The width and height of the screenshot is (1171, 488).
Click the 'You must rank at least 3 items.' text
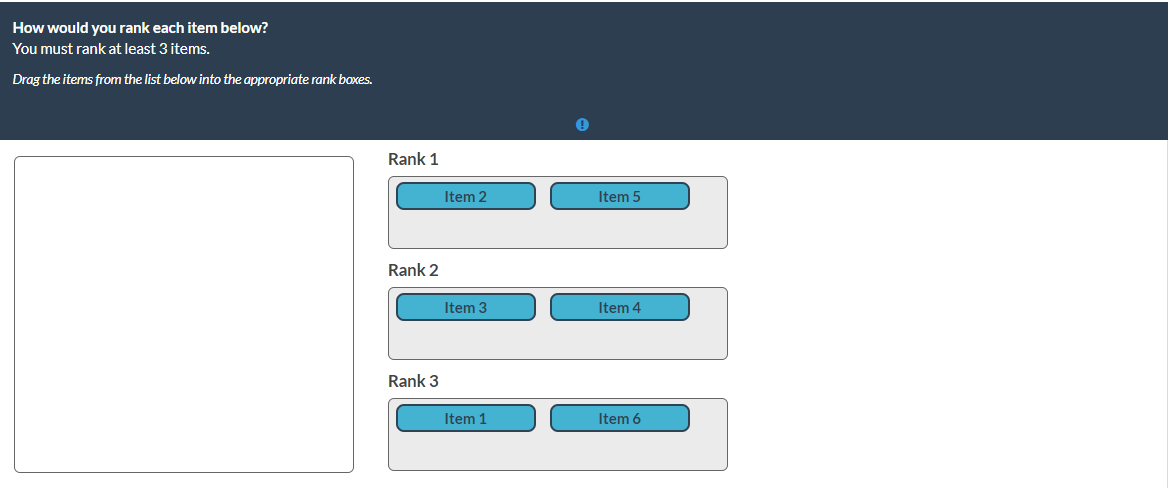tap(111, 49)
